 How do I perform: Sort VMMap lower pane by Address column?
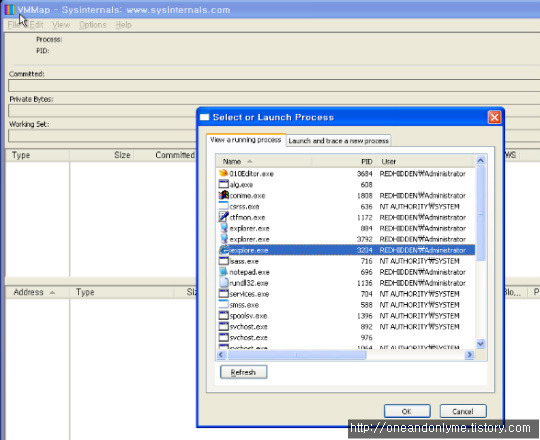[x=37, y=292]
